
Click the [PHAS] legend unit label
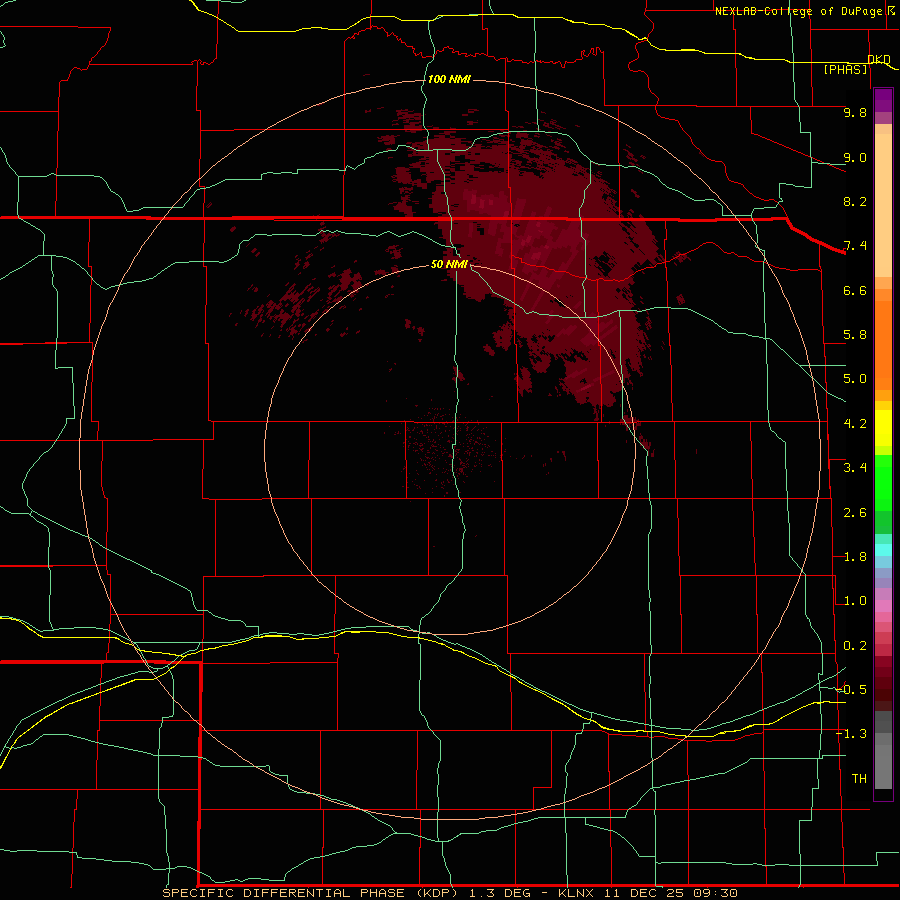[845, 69]
